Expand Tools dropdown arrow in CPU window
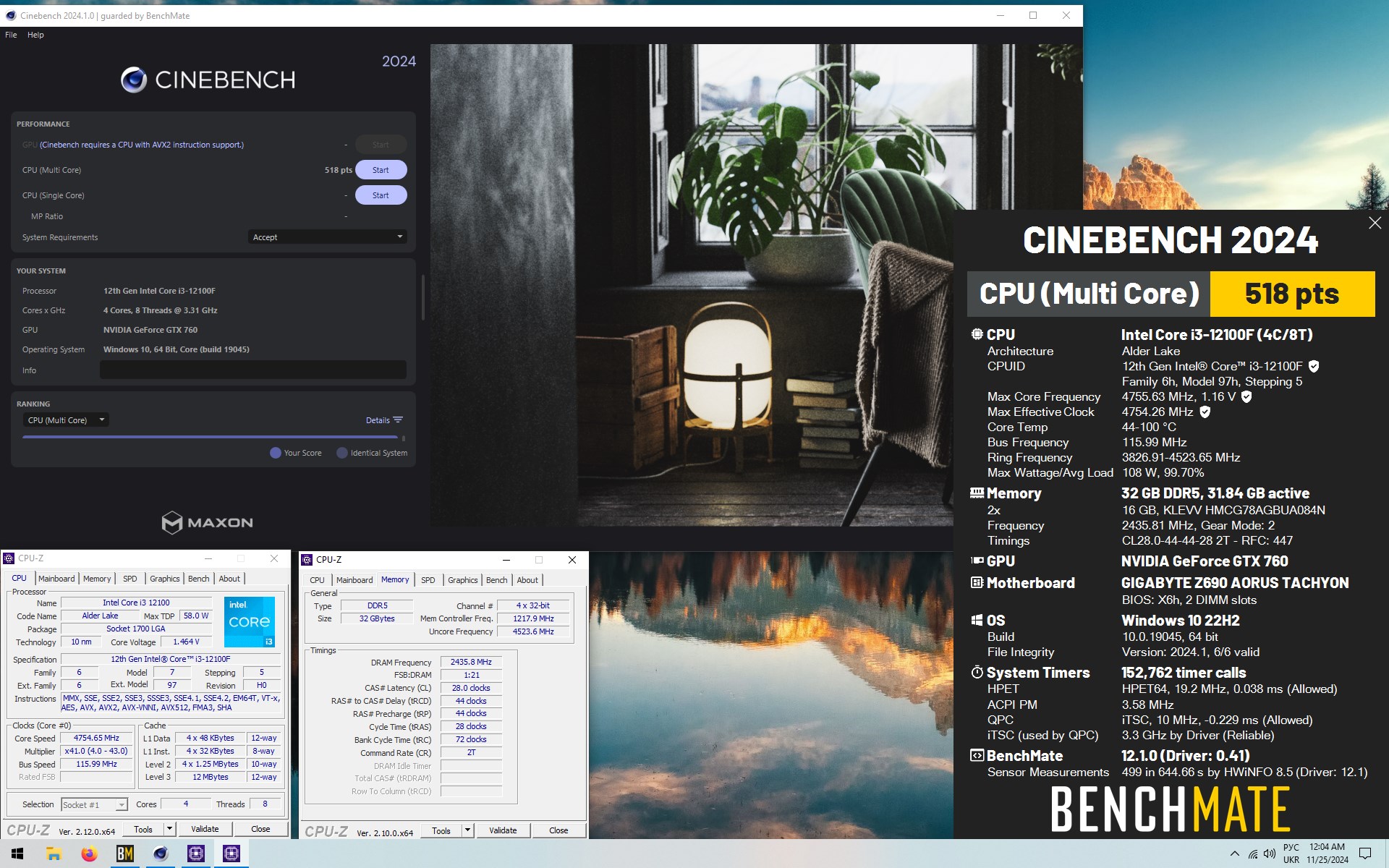 (169, 829)
